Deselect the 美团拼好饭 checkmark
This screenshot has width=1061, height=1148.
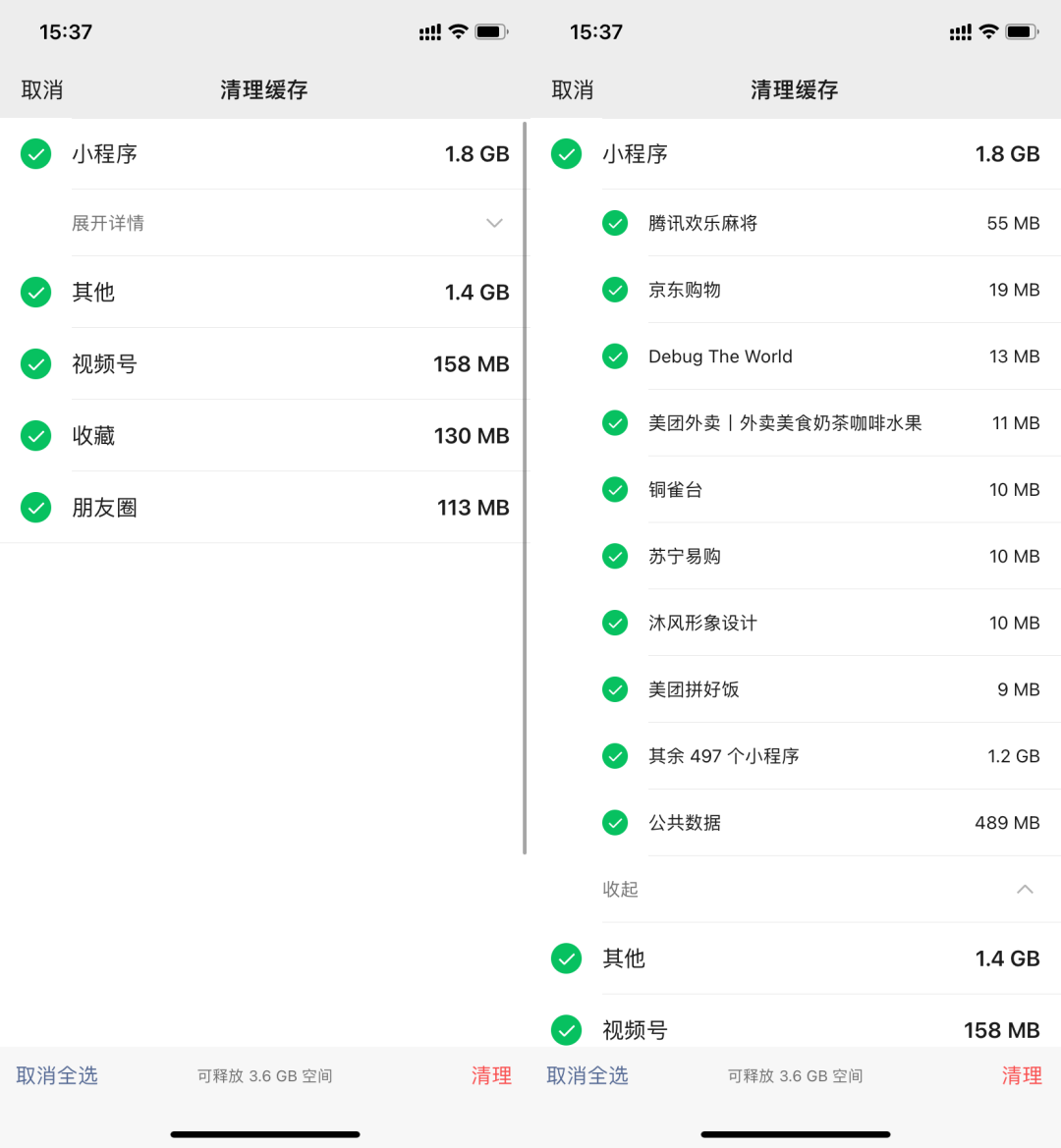[x=615, y=689]
